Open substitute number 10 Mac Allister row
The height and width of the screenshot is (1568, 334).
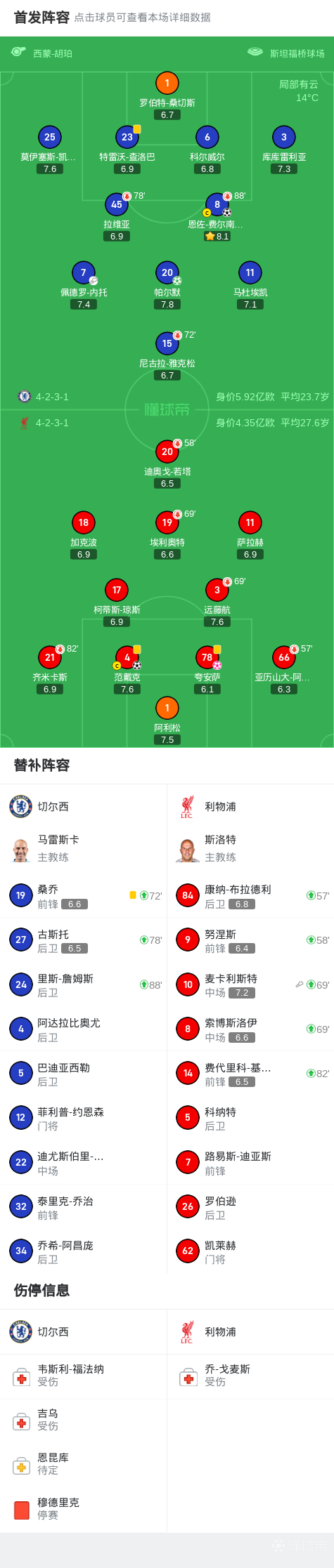pos(250,984)
